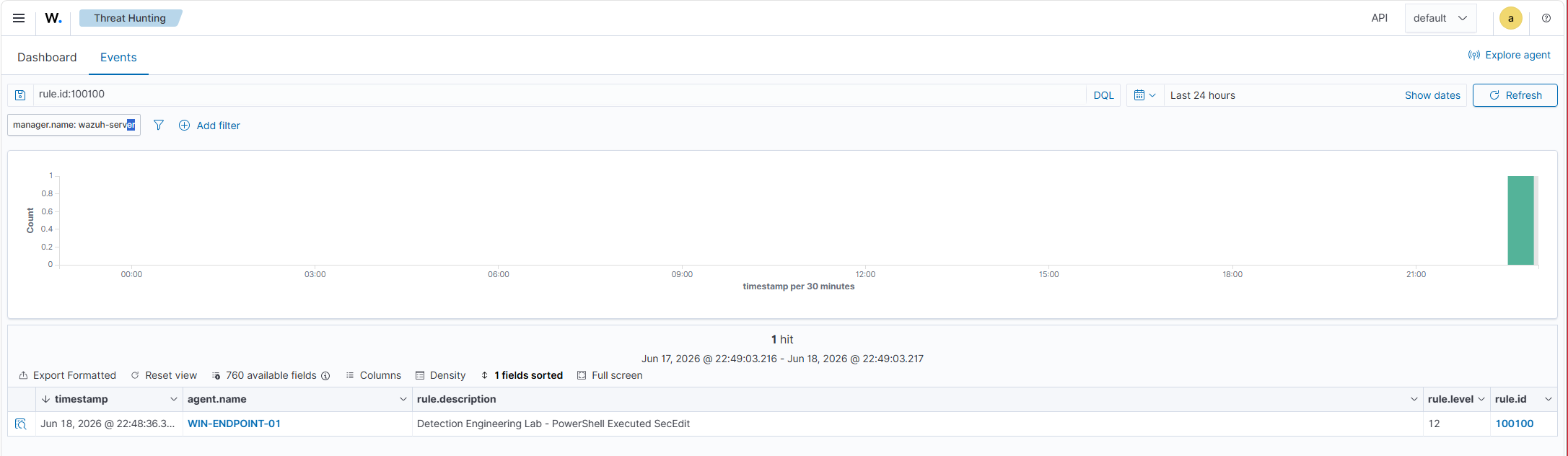The image size is (1568, 456).
Task: Click the Explore agent link
Action: [x=1509, y=55]
